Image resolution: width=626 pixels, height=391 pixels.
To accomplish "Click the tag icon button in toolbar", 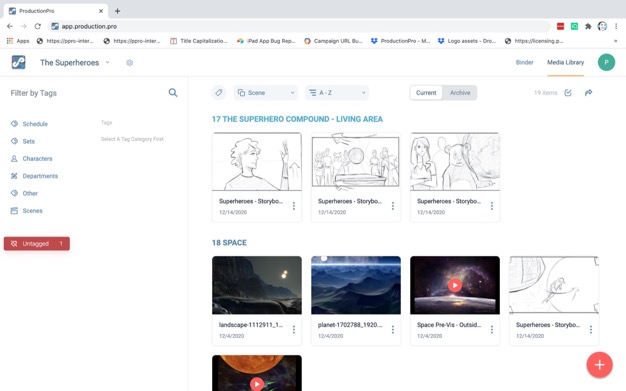I will [x=218, y=93].
